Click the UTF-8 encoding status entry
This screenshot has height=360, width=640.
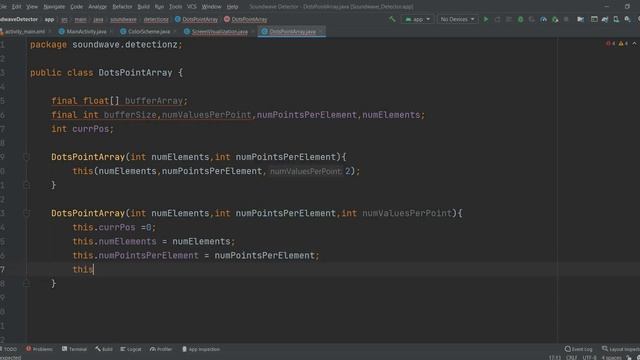pos(589,358)
